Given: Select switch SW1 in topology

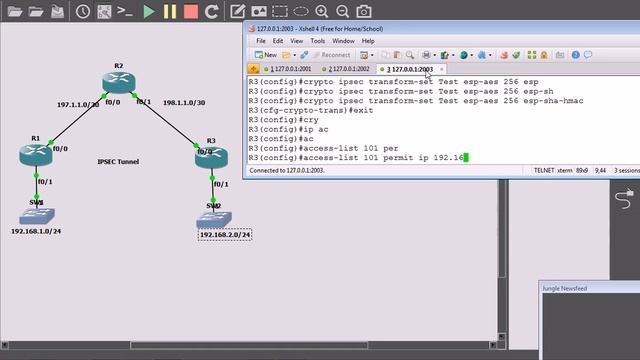Looking at the screenshot, I should point(37,216).
